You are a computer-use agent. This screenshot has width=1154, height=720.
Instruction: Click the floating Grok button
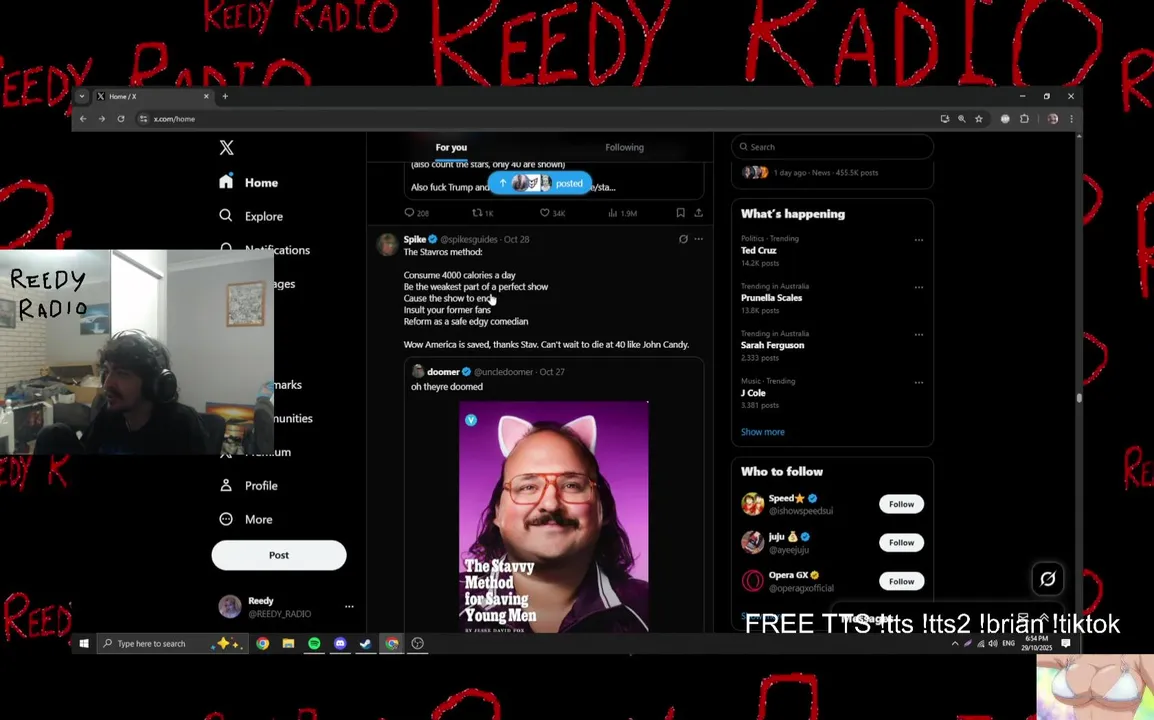[x=1047, y=579]
